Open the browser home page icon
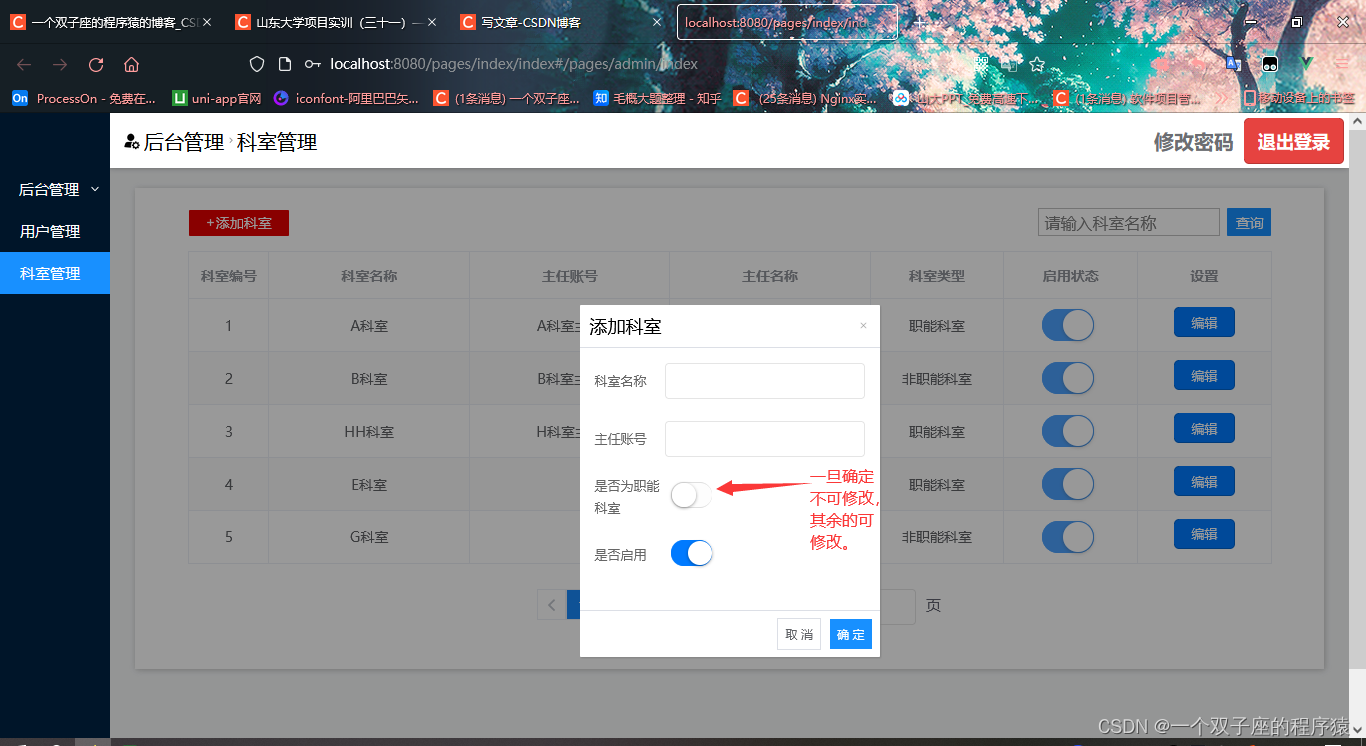 pos(131,64)
